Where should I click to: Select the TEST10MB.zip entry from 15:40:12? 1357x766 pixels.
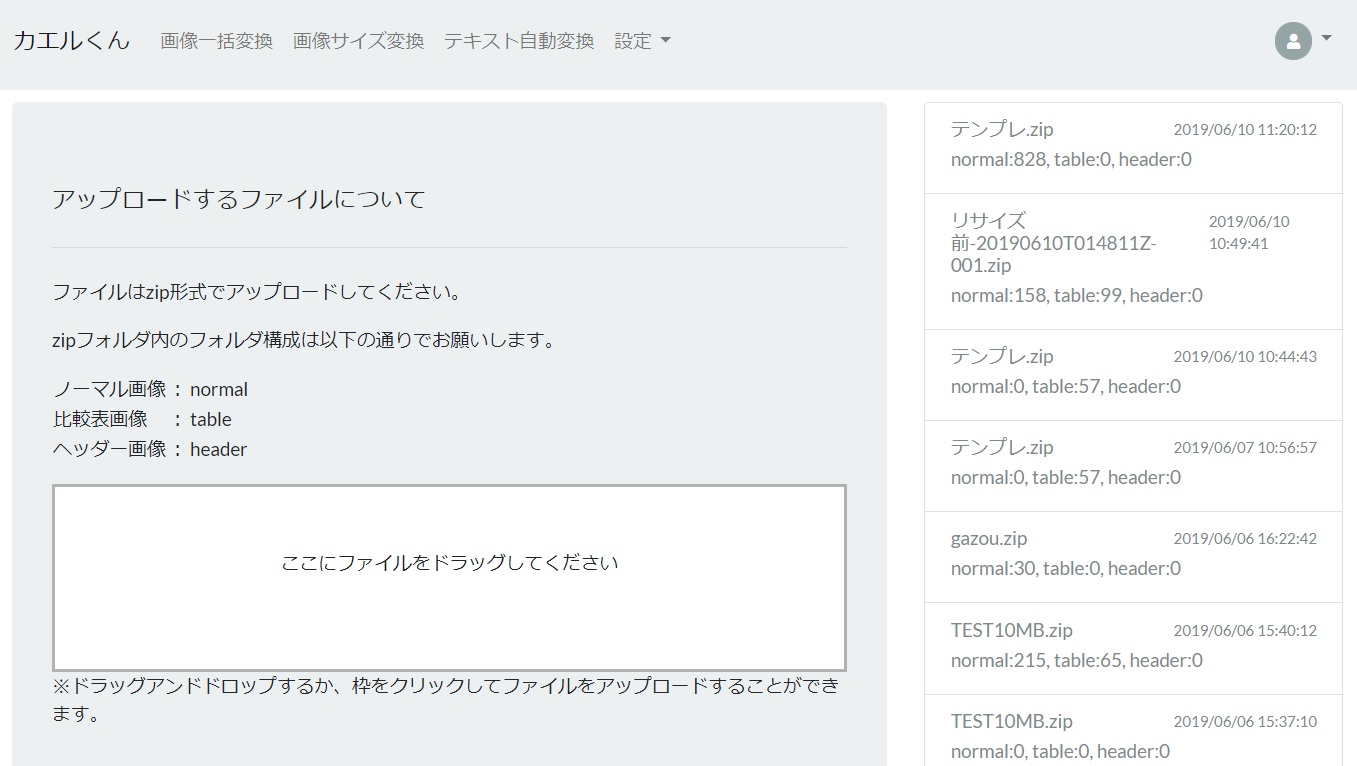(1011, 630)
